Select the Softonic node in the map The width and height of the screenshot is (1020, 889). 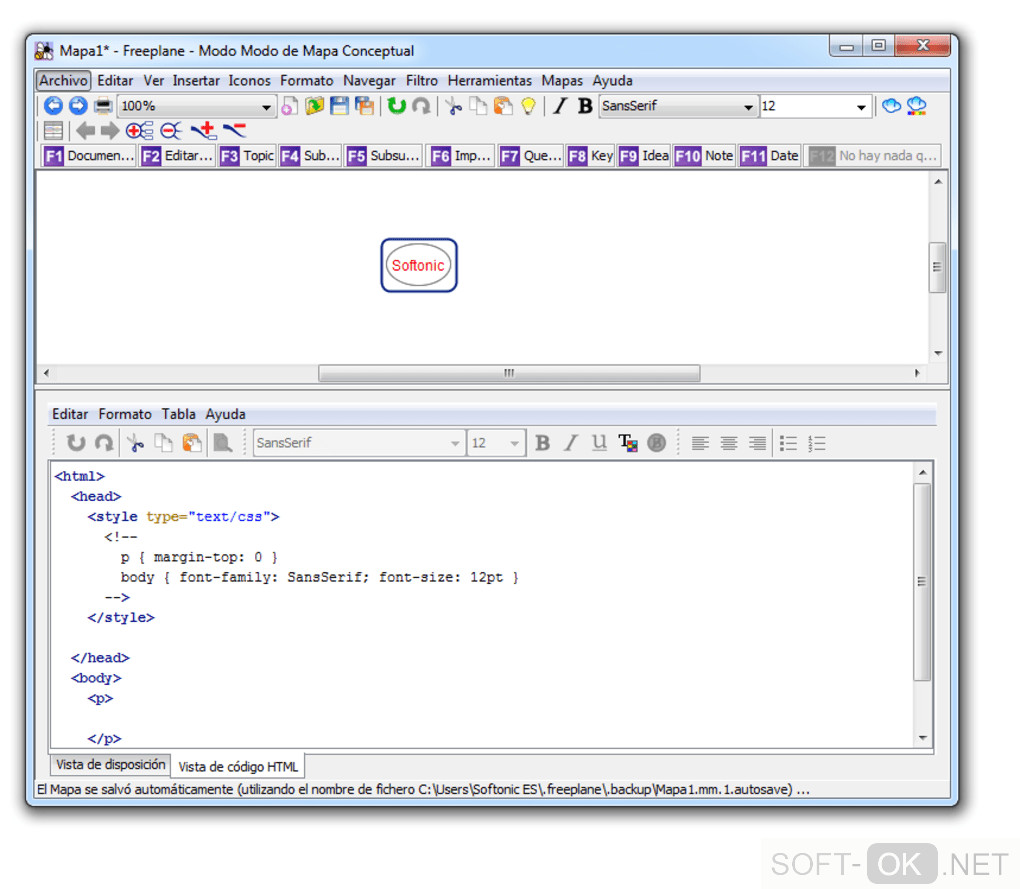pyautogui.click(x=418, y=266)
